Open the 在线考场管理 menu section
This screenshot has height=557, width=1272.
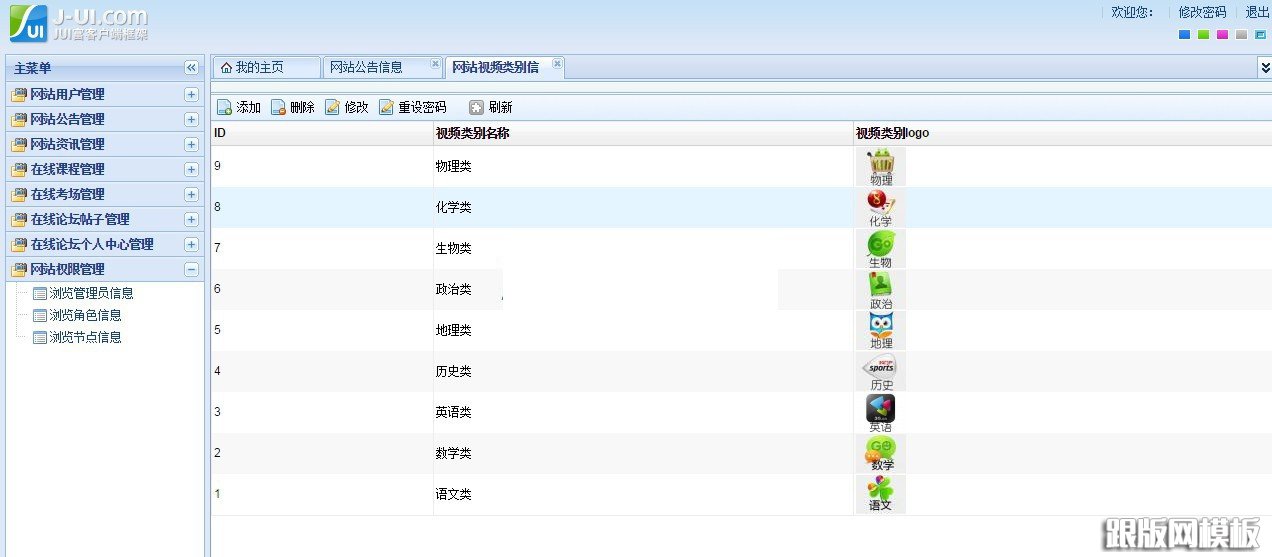(105, 194)
